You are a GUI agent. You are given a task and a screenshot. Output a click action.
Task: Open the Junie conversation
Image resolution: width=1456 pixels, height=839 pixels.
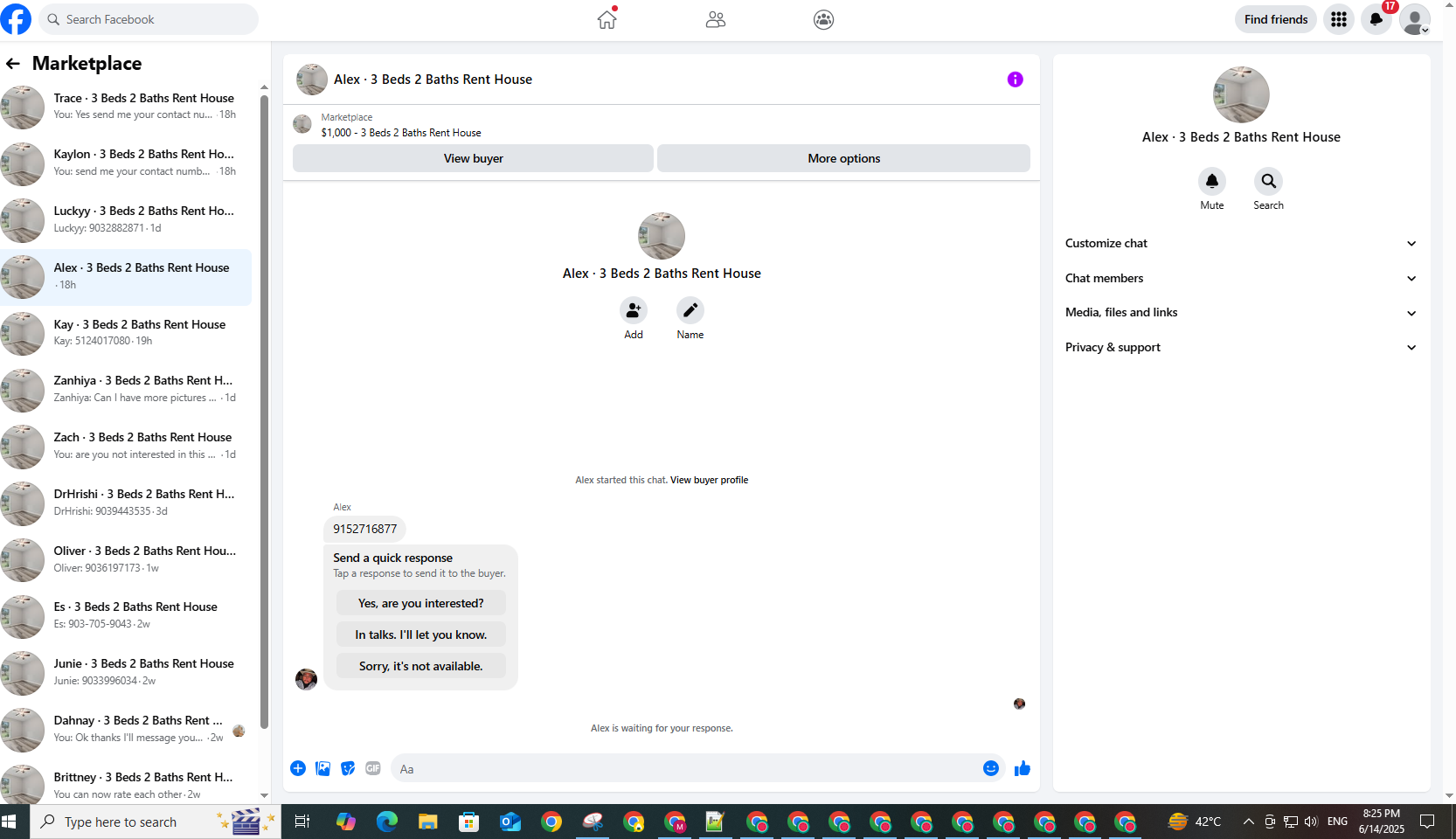tap(127, 673)
